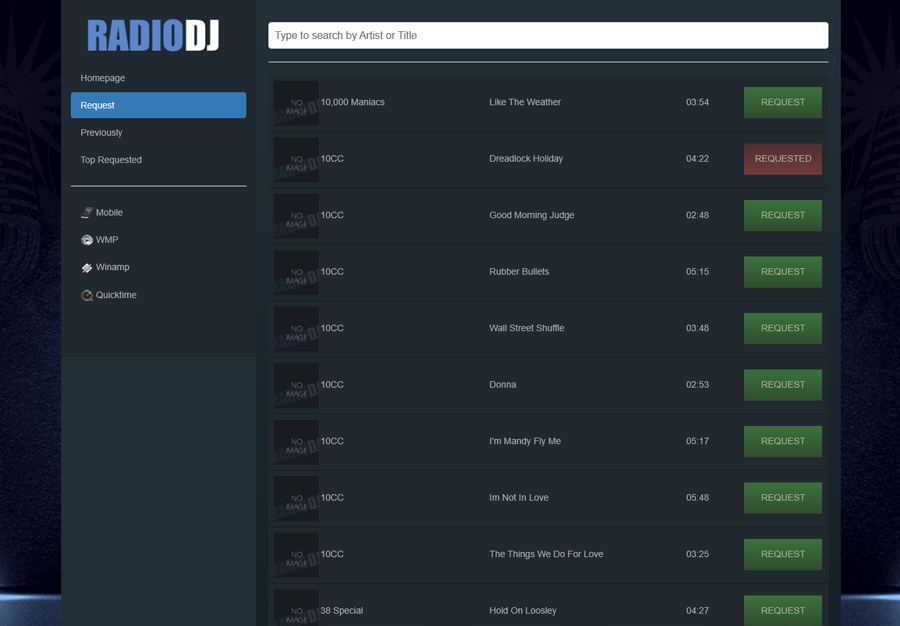
Task: Click the RadioDJ logo
Action: tap(153, 35)
